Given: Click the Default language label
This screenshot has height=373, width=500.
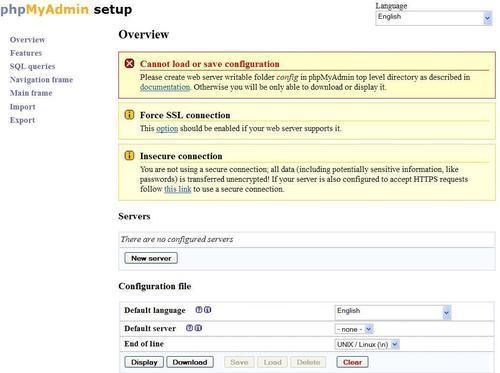Looking at the screenshot, I should point(155,310).
